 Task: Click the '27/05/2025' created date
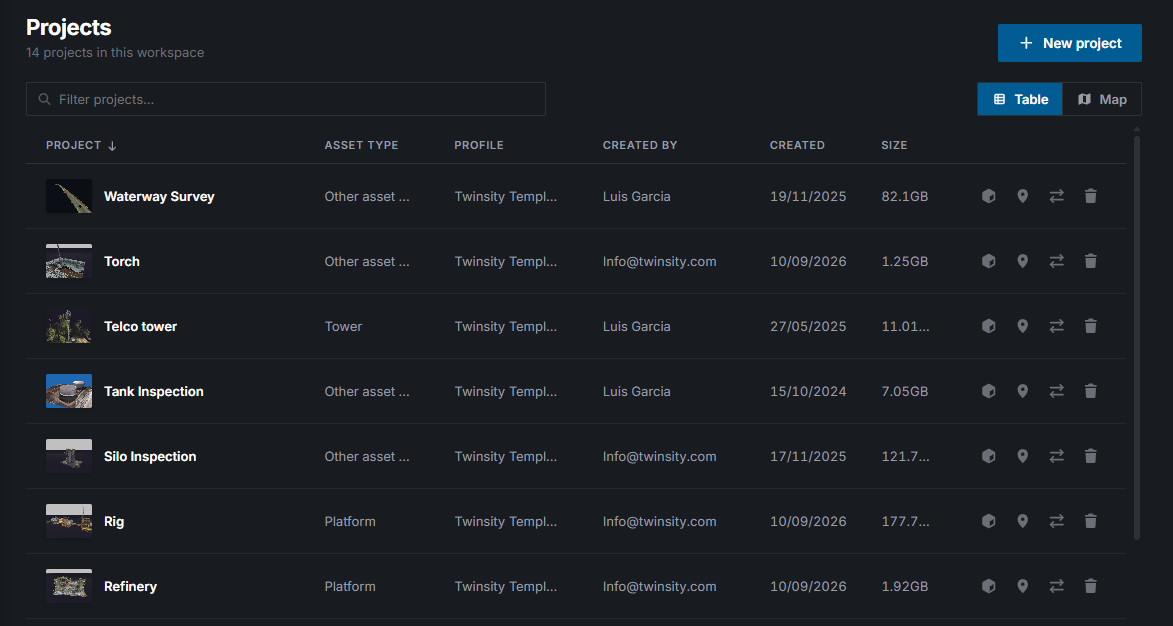pyautogui.click(x=808, y=326)
